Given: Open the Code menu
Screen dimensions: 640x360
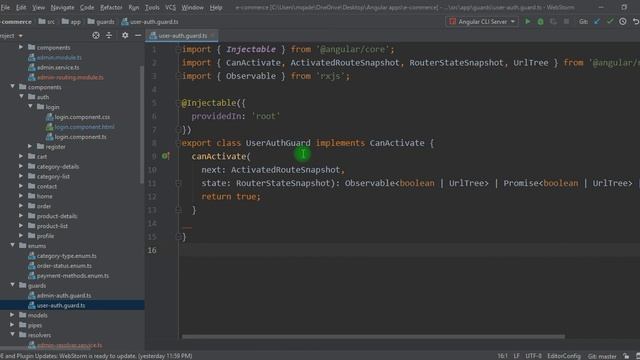Looking at the screenshot, I should pyautogui.click(x=87, y=7).
